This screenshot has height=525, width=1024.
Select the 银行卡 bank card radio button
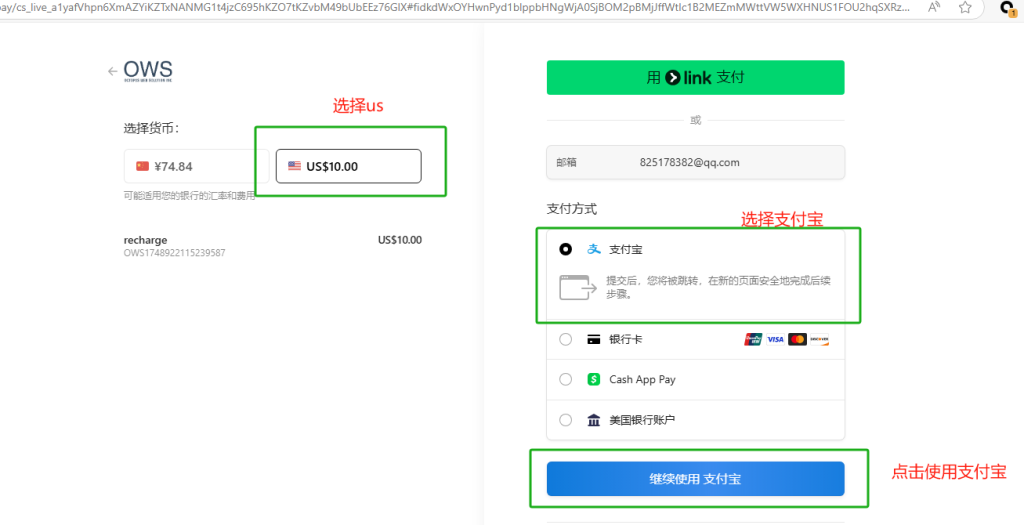pyautogui.click(x=566, y=340)
